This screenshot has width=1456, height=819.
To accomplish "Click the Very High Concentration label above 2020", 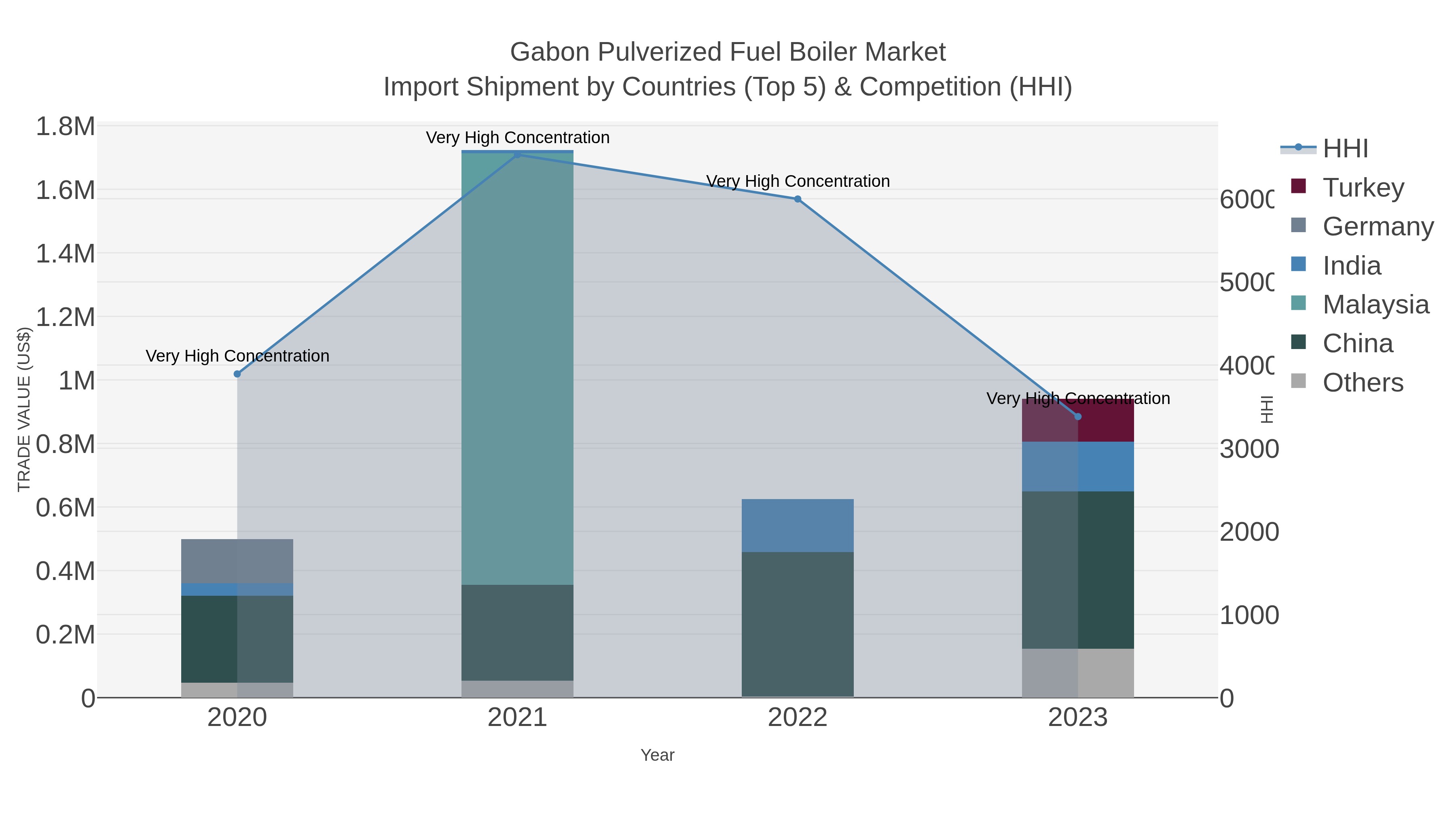I will click(x=237, y=356).
